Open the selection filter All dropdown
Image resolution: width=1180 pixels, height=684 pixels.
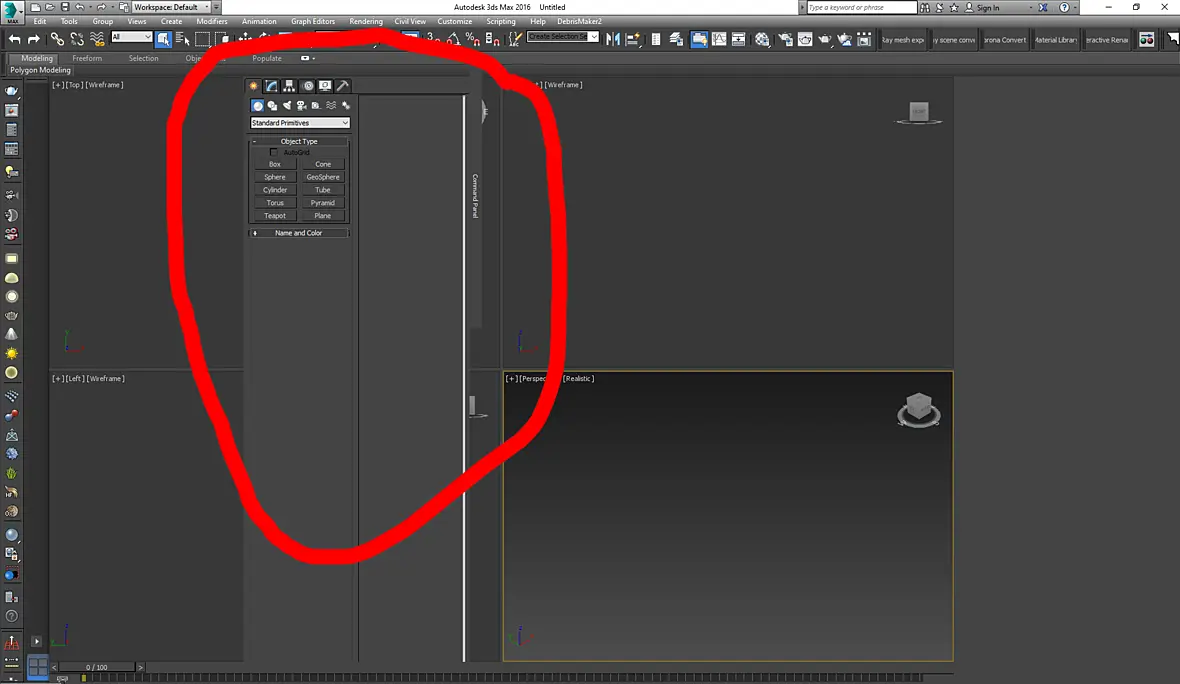tap(131, 37)
